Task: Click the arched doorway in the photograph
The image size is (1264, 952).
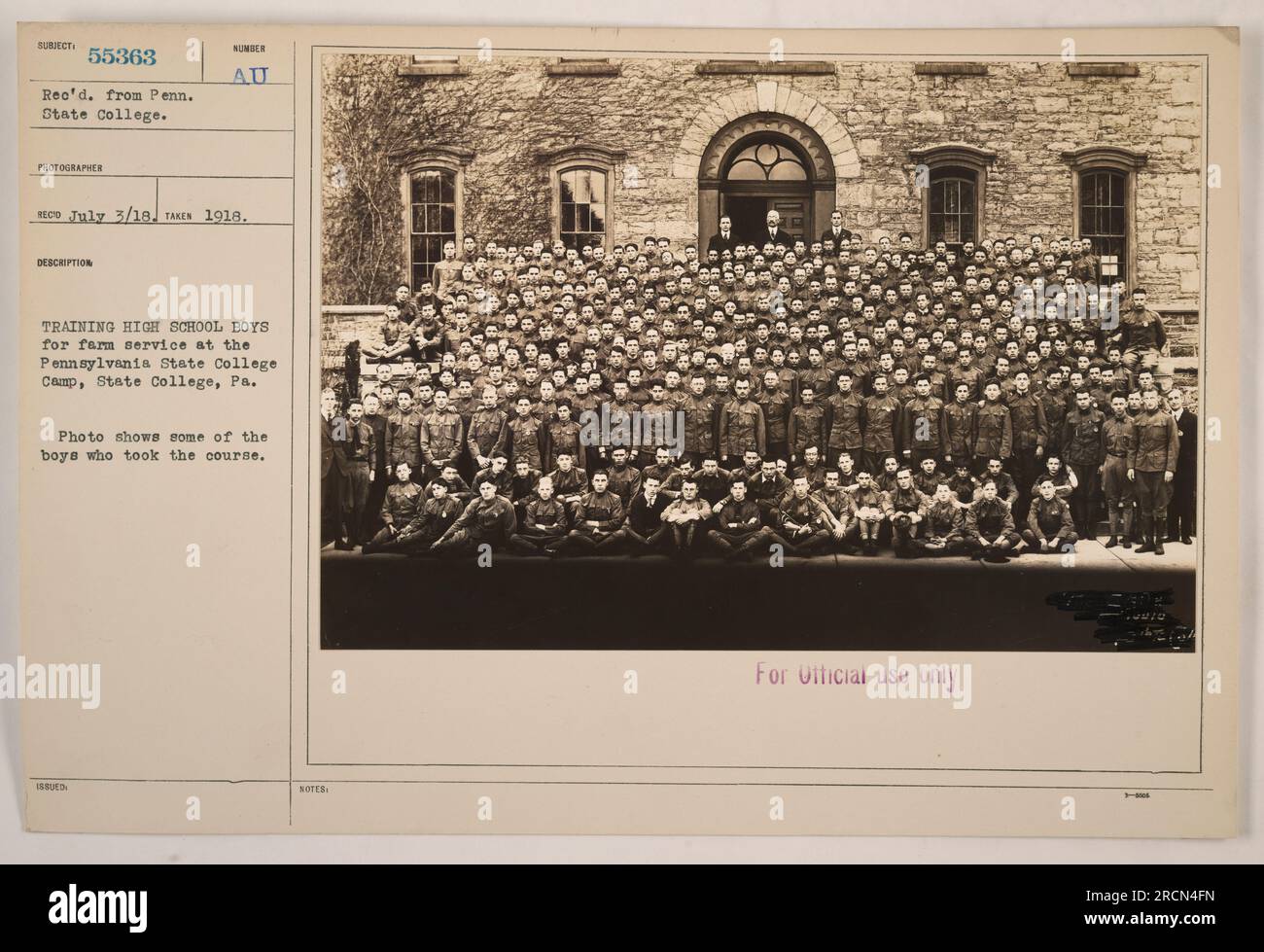Action: pyautogui.click(x=766, y=185)
